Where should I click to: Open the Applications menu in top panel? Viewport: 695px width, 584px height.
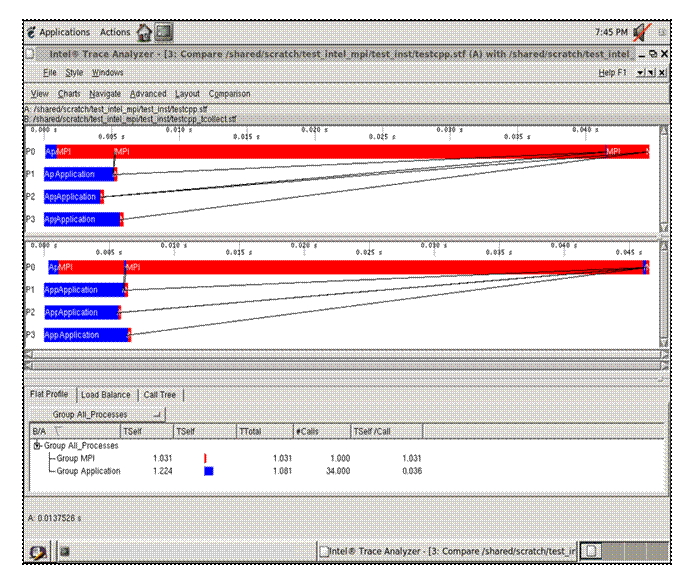(x=64, y=32)
